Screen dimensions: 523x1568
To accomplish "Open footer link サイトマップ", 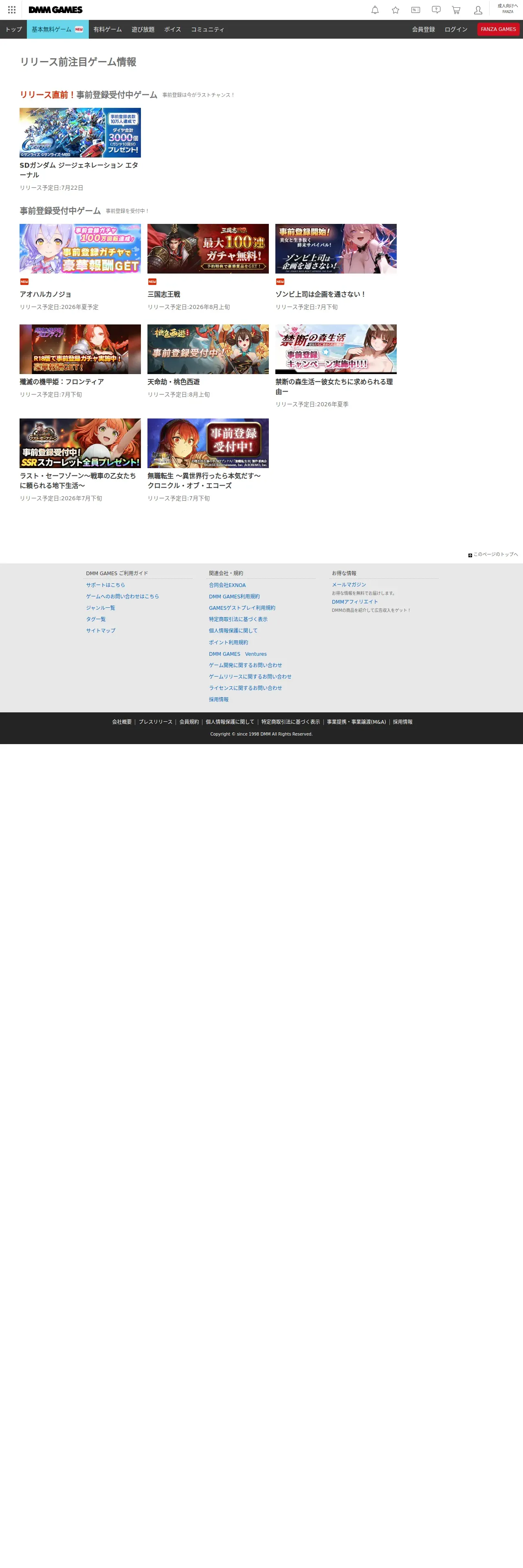I will click(x=101, y=631).
